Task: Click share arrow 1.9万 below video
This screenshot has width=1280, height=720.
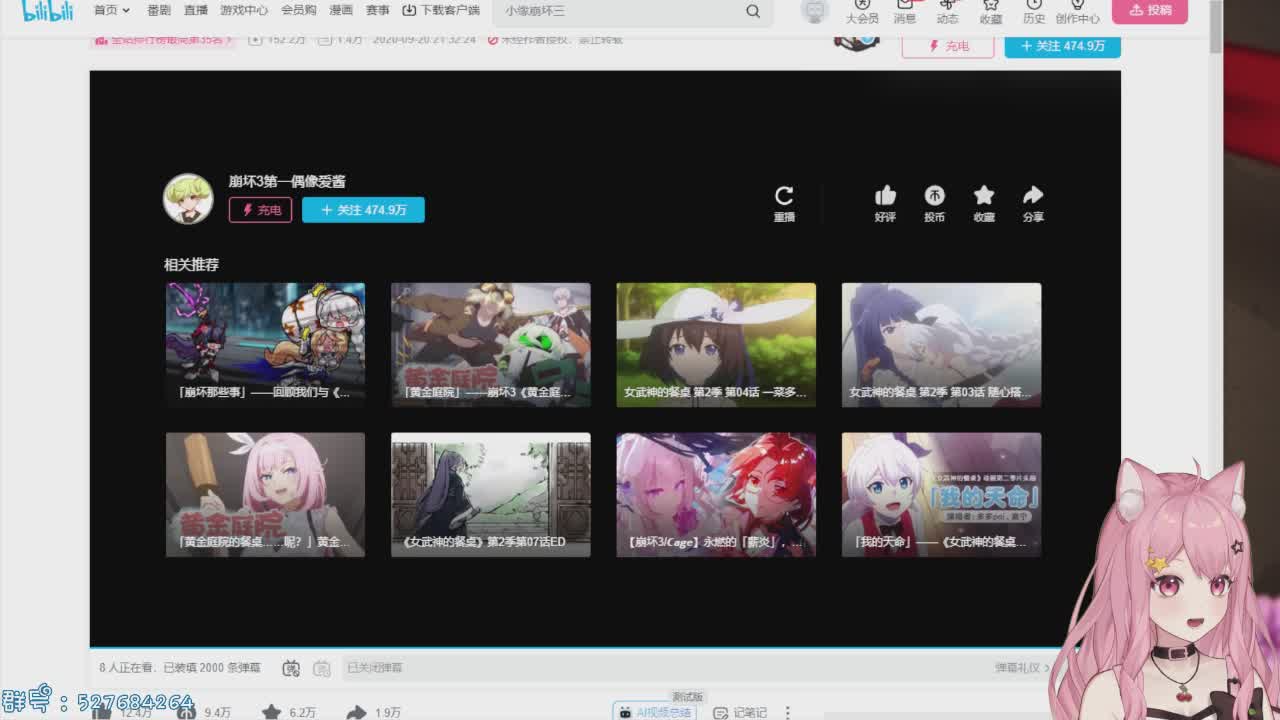Action: (x=374, y=712)
